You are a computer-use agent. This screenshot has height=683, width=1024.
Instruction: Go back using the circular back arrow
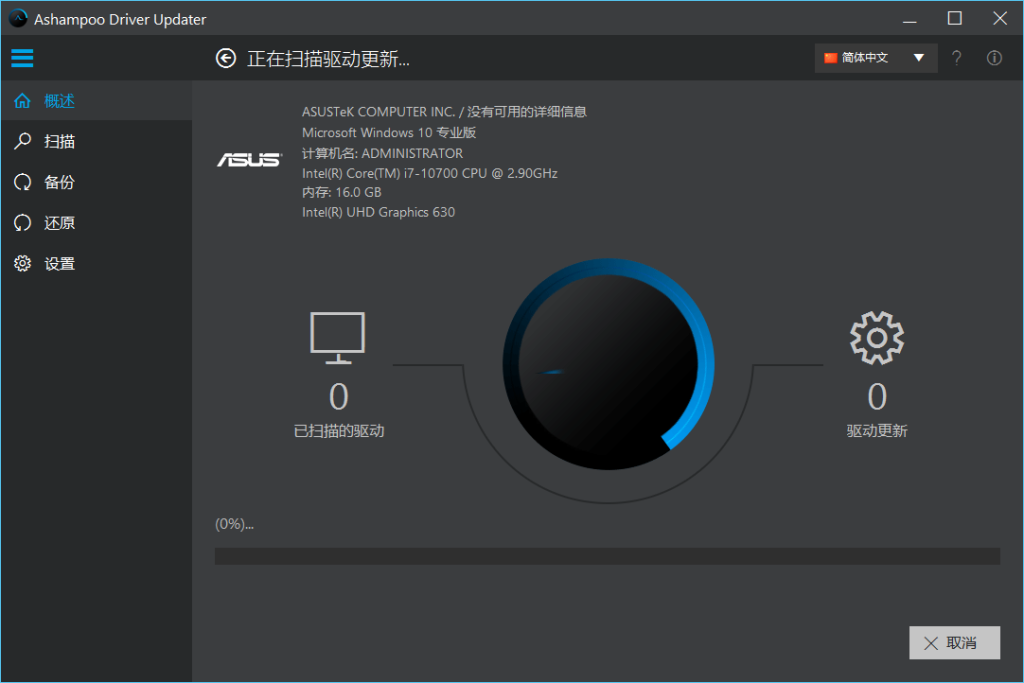pos(225,58)
